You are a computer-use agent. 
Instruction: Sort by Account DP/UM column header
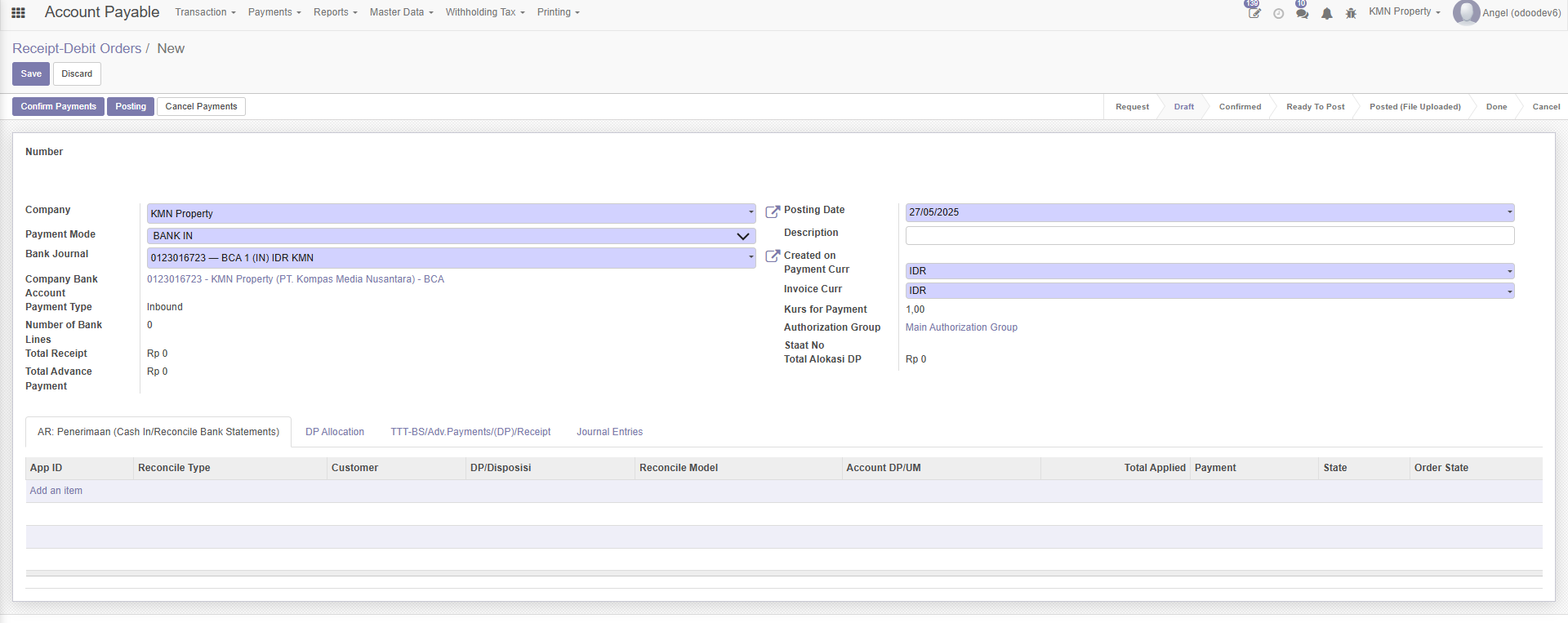(x=941, y=468)
